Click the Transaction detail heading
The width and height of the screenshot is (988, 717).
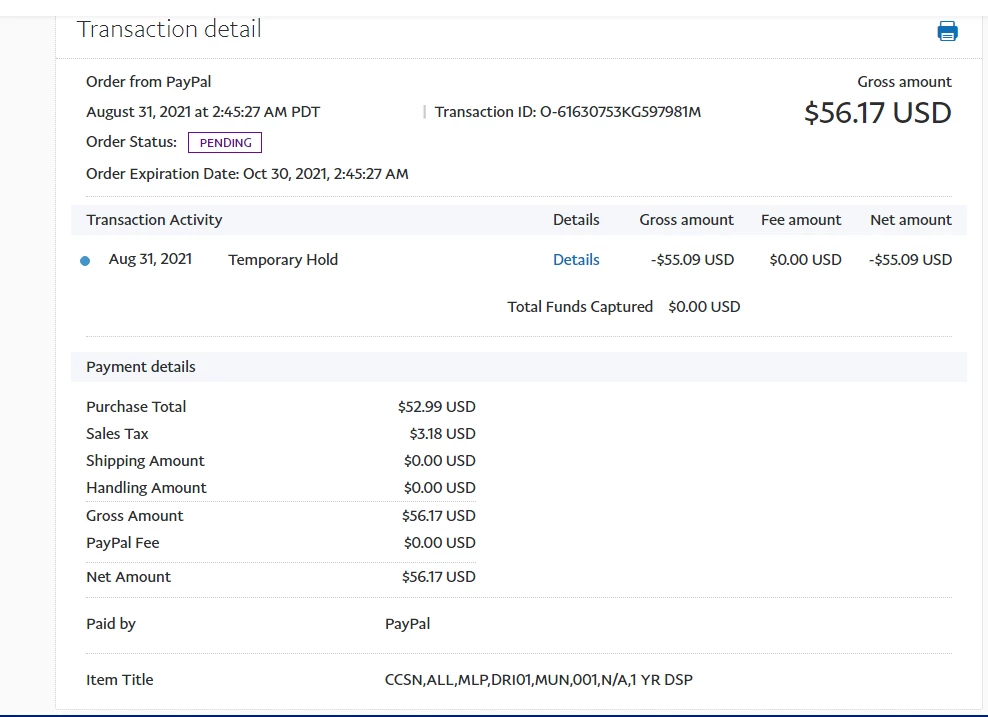[x=169, y=29]
